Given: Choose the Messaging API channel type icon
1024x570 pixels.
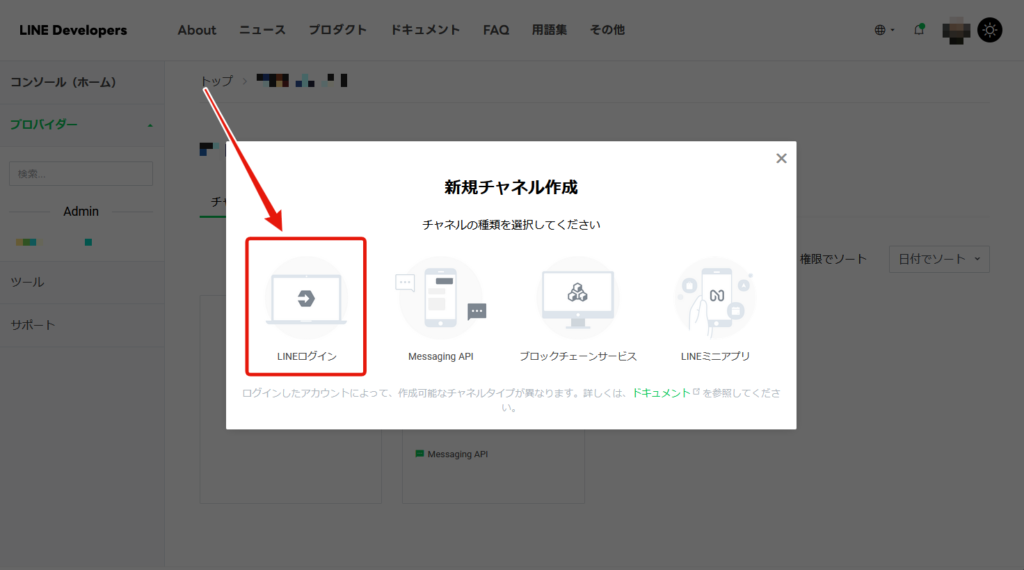Looking at the screenshot, I should [x=441, y=298].
